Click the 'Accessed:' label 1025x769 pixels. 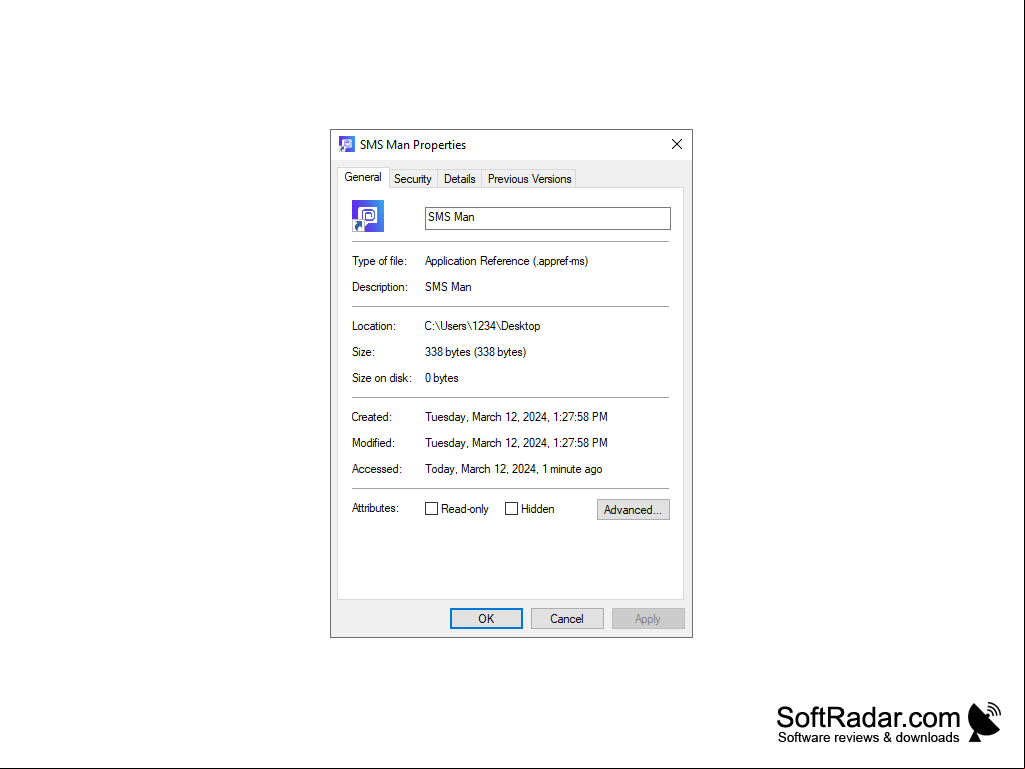click(x=377, y=470)
